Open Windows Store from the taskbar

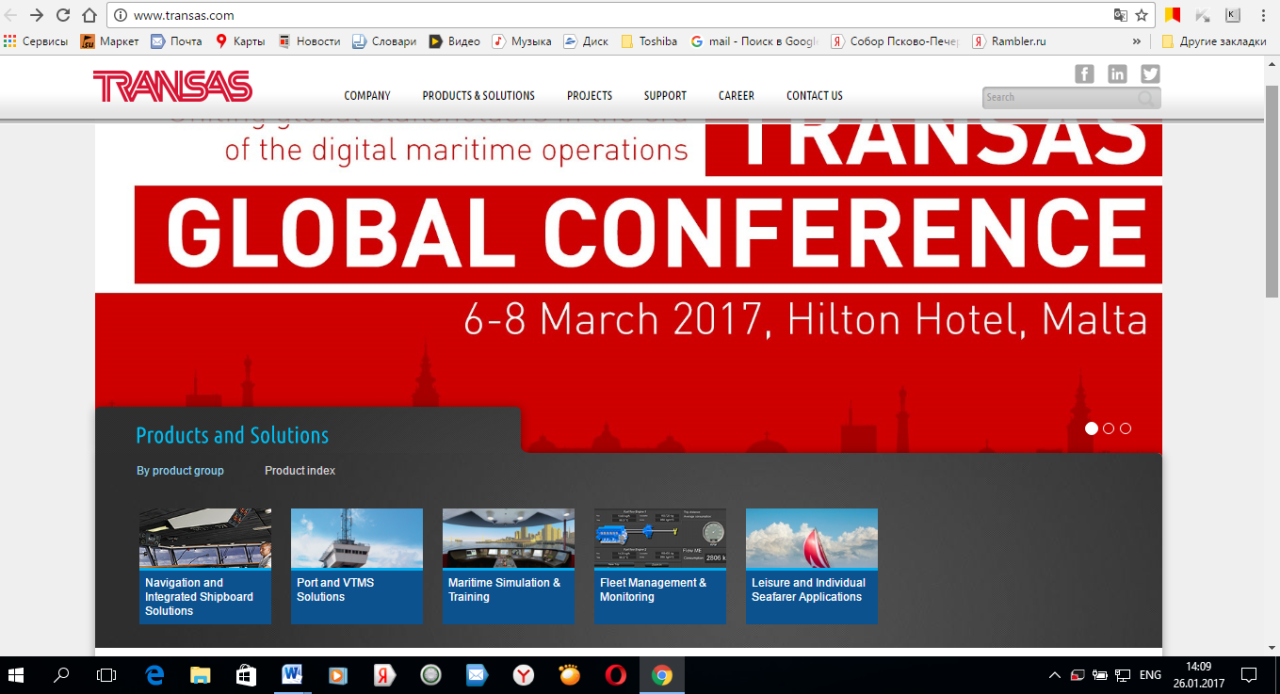tap(246, 675)
